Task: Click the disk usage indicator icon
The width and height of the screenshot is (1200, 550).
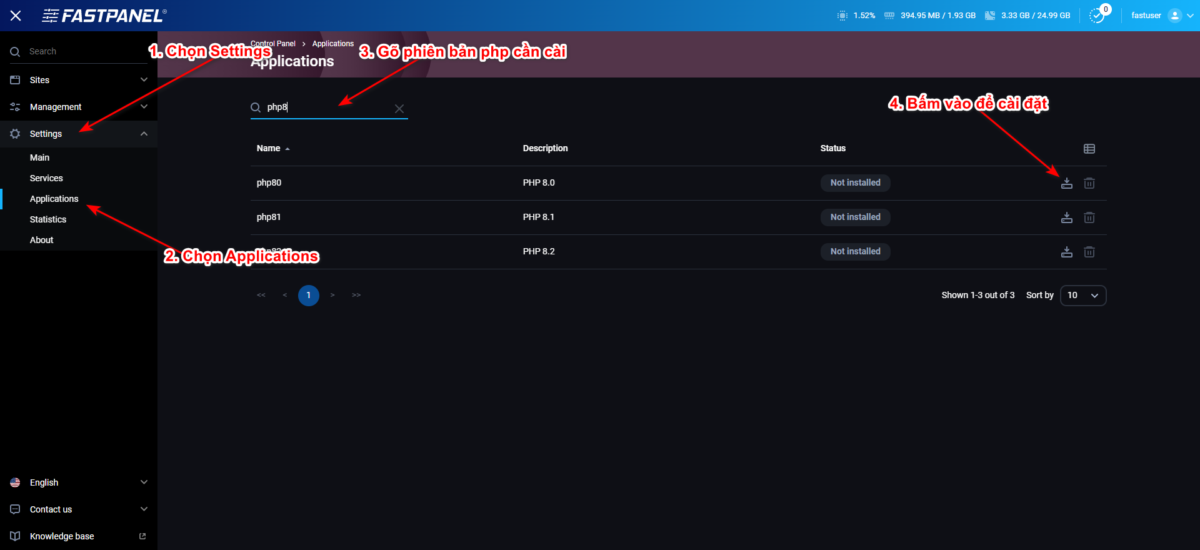Action: [988, 16]
